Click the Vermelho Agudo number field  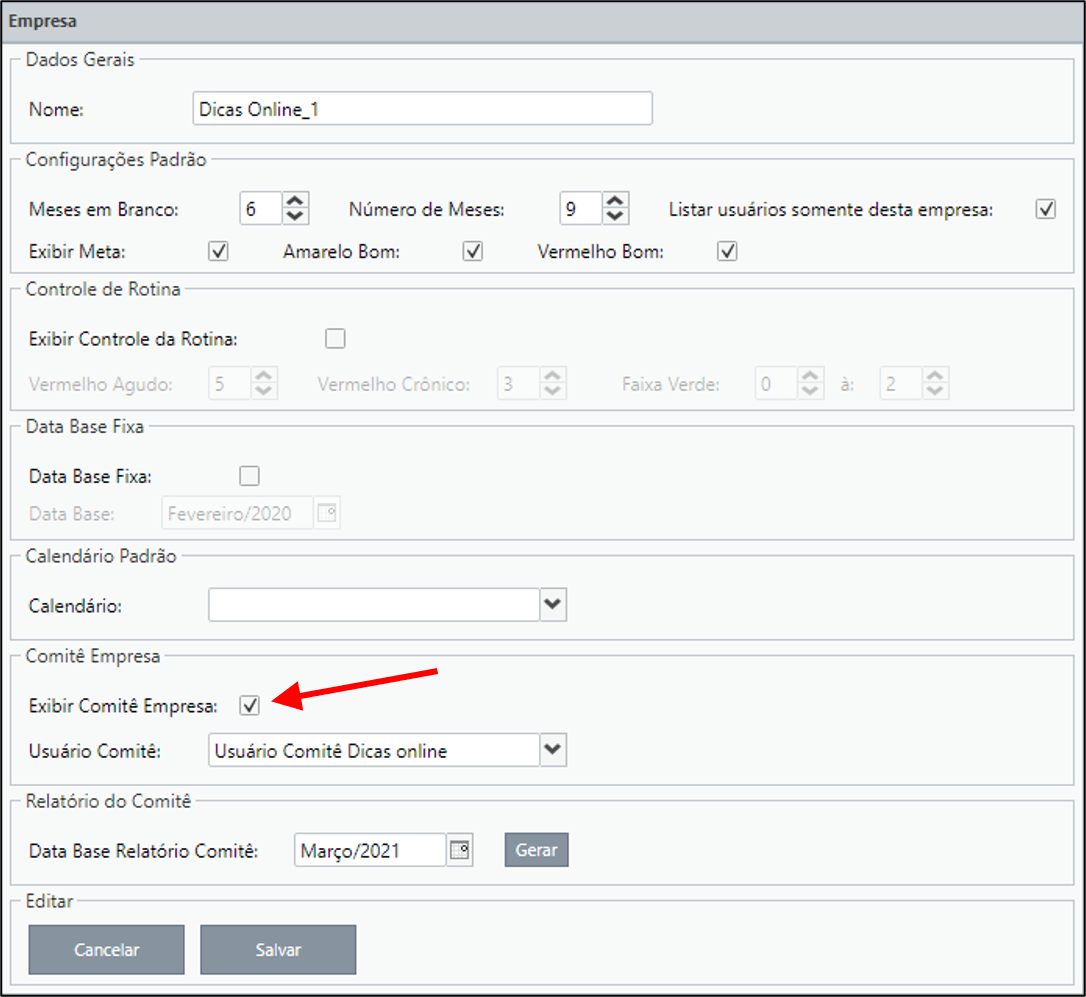point(230,383)
